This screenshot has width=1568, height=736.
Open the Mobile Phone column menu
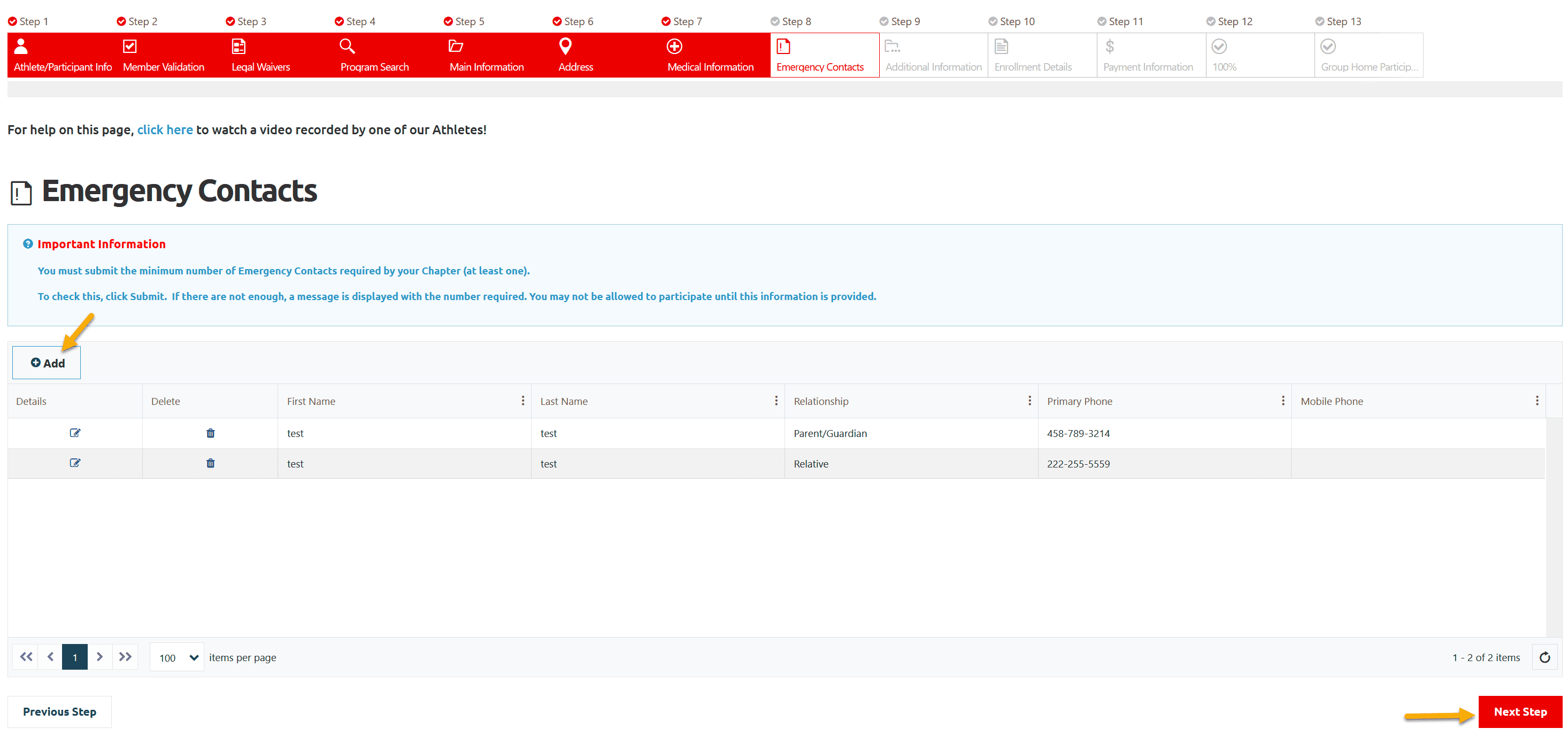pyautogui.click(x=1537, y=401)
